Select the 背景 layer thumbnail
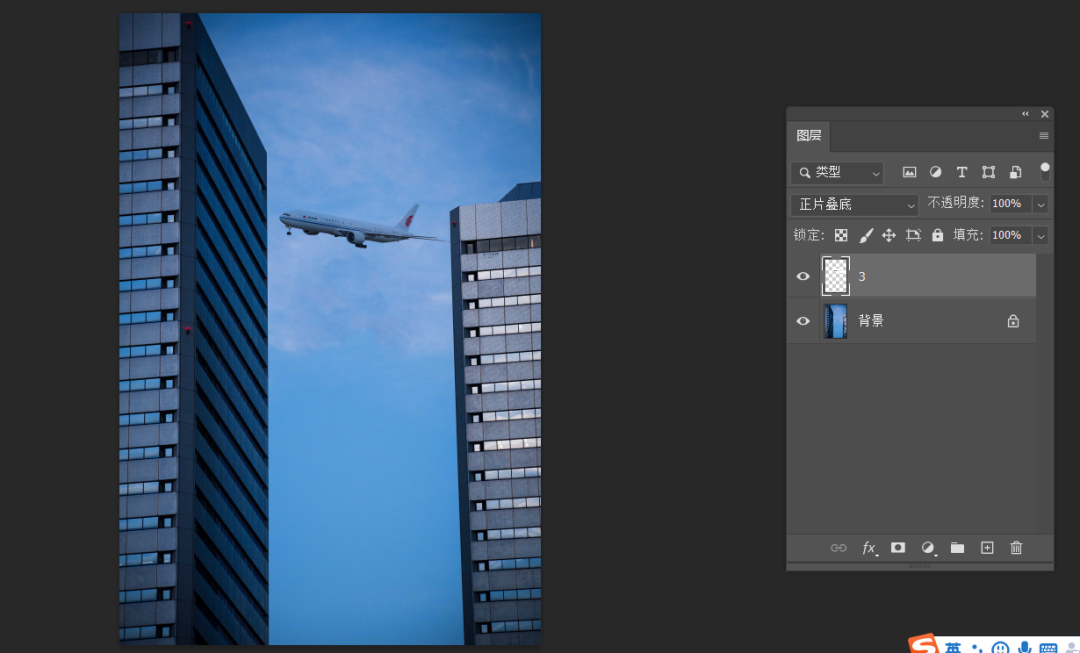This screenshot has height=653, width=1080. click(x=835, y=321)
